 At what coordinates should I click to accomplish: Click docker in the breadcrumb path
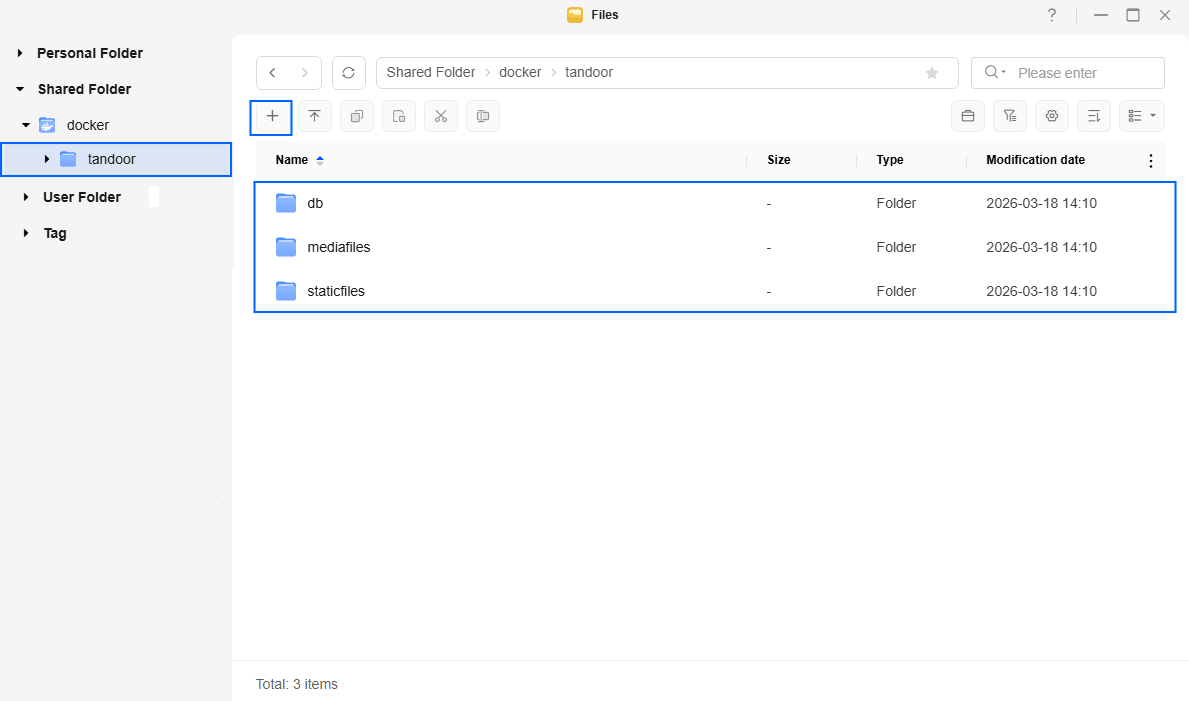tap(520, 73)
